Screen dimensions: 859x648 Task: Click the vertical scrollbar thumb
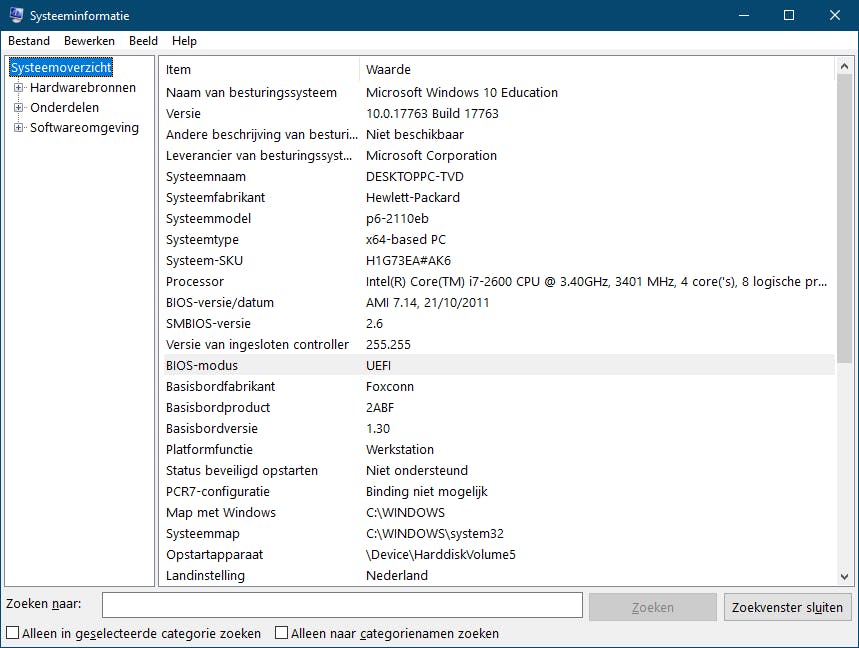(844, 218)
